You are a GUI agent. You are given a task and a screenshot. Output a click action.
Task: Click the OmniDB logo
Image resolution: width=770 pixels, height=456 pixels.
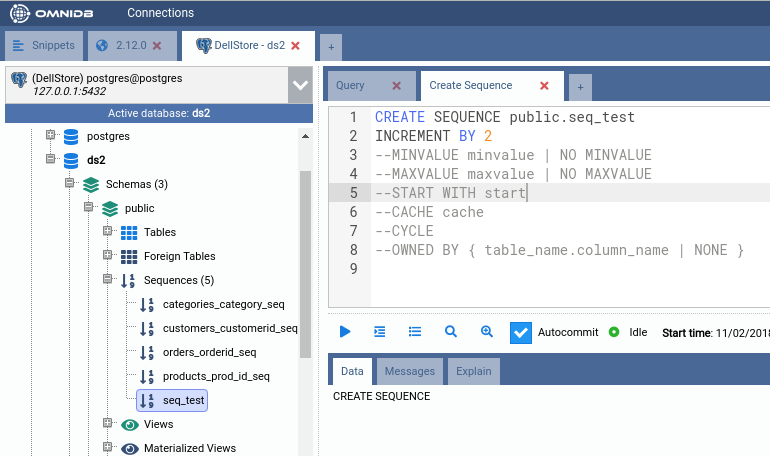50,14
